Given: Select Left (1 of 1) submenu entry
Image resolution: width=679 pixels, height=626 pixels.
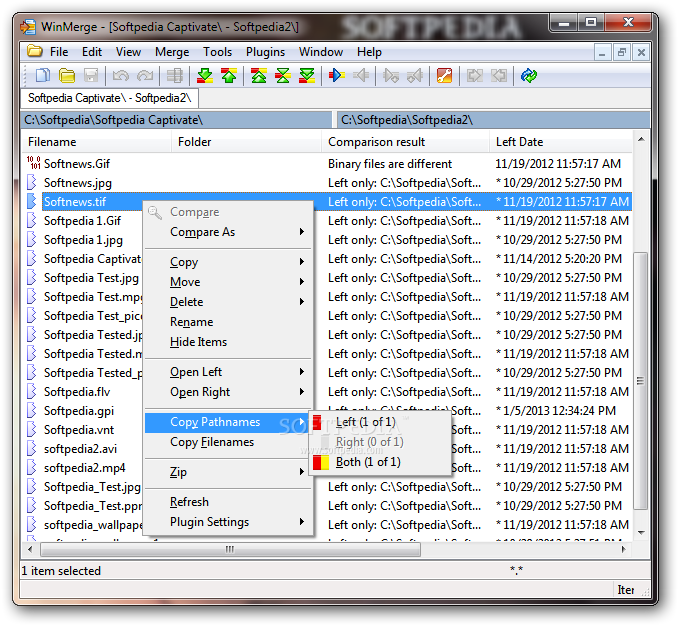Looking at the screenshot, I should [x=380, y=422].
